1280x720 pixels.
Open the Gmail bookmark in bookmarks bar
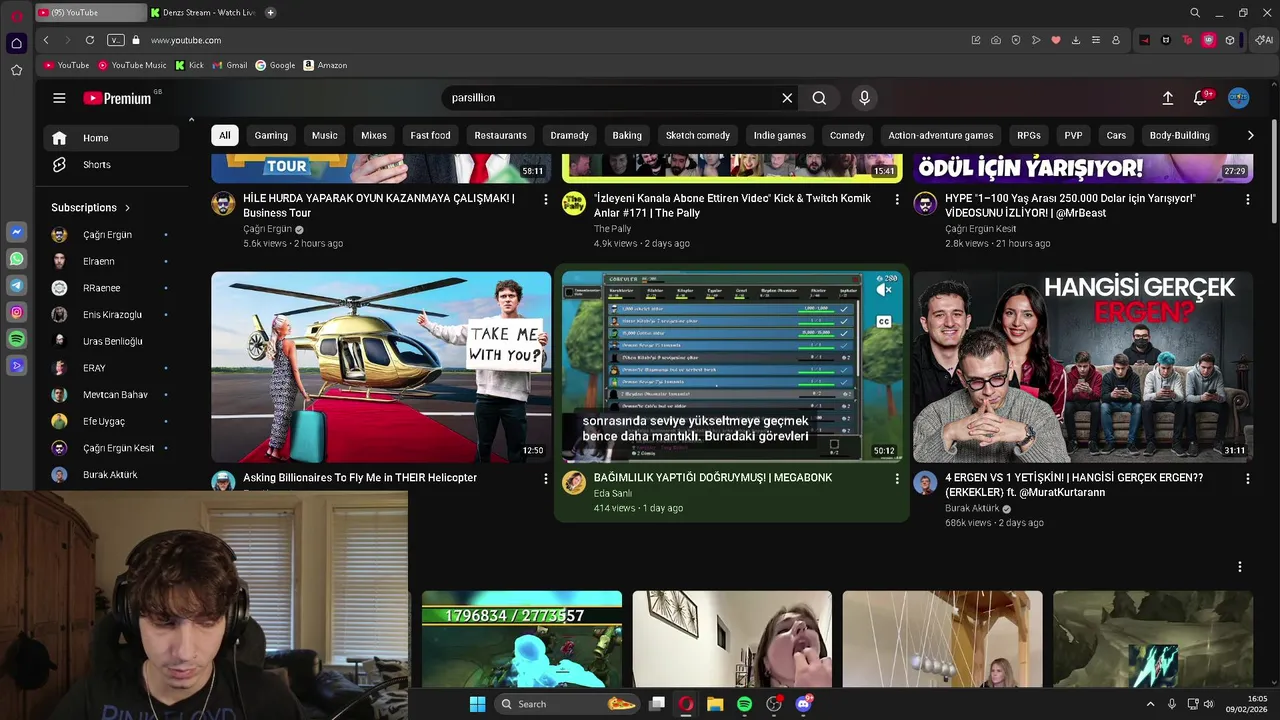229,65
